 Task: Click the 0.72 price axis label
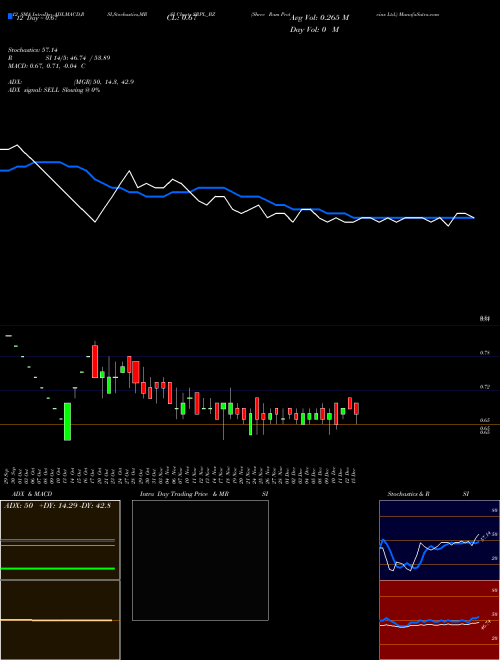point(484,386)
